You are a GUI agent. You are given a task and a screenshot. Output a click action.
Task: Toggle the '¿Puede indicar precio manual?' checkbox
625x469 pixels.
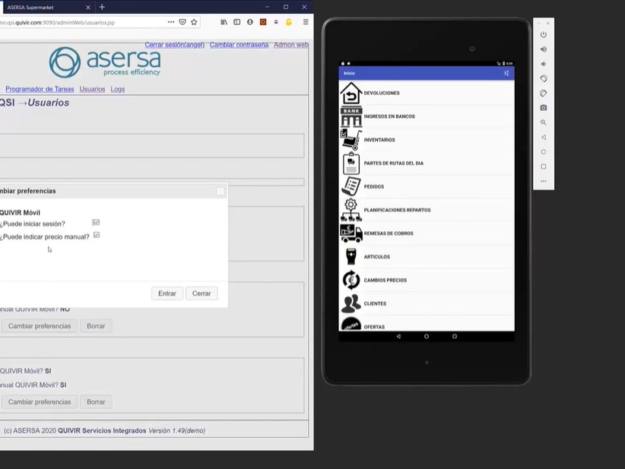pyautogui.click(x=97, y=236)
